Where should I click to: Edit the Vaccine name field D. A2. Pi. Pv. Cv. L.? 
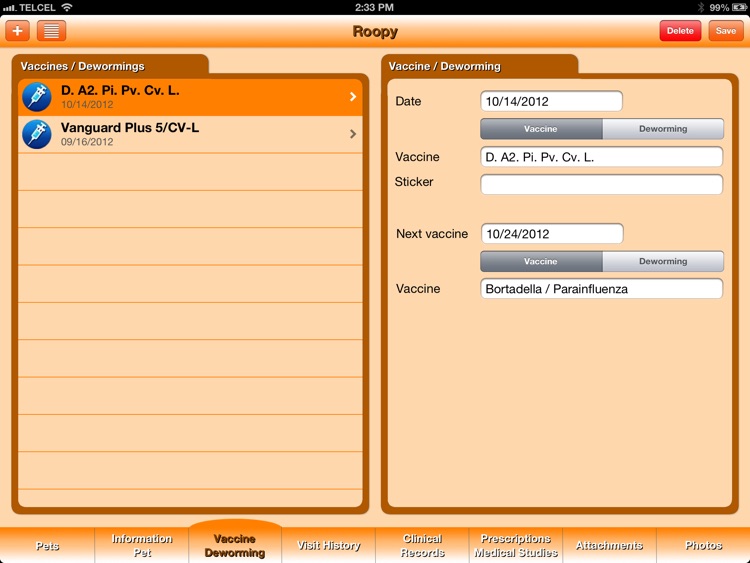point(601,157)
